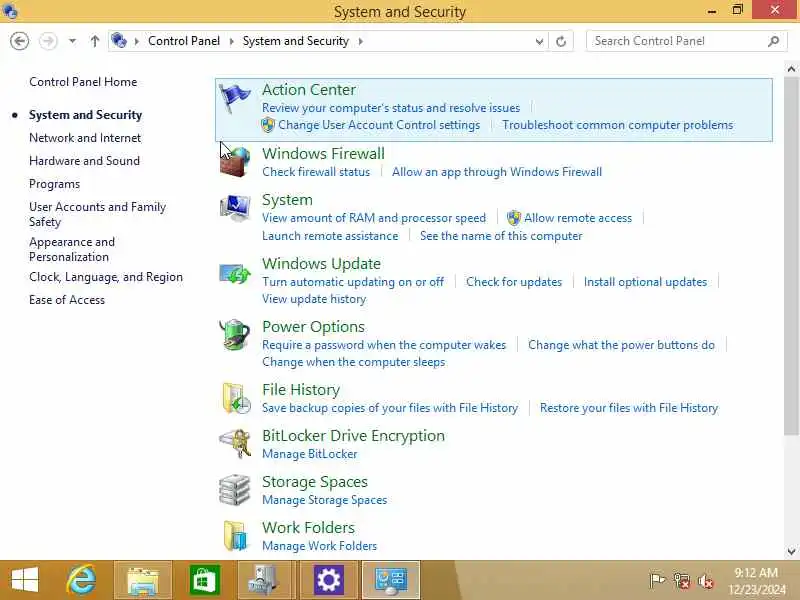Screen dimensions: 800x600
Task: Click the network status tray icon
Action: [682, 580]
